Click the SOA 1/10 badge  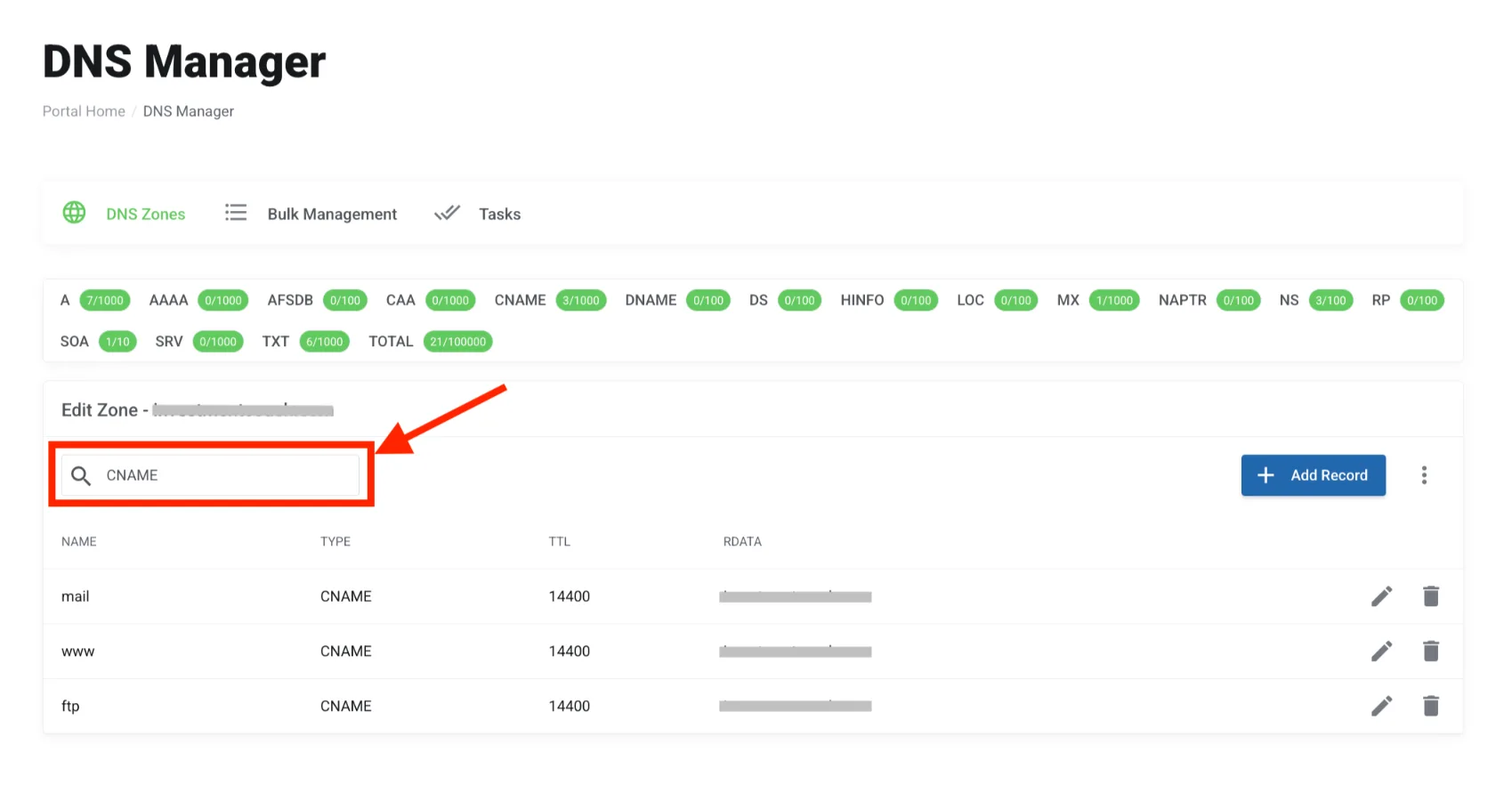(x=117, y=342)
